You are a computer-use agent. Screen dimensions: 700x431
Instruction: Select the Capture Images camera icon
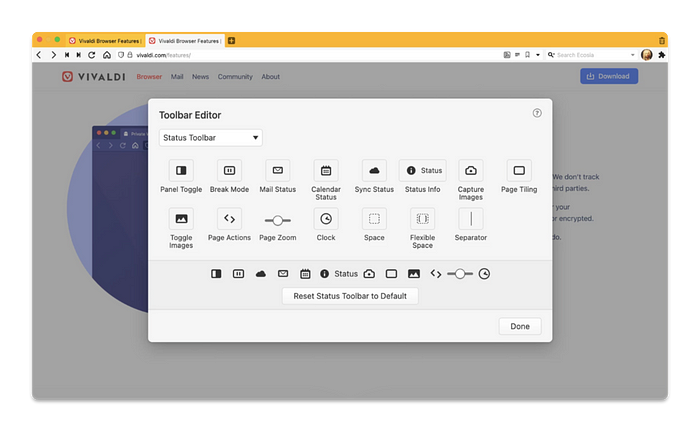tap(471, 170)
